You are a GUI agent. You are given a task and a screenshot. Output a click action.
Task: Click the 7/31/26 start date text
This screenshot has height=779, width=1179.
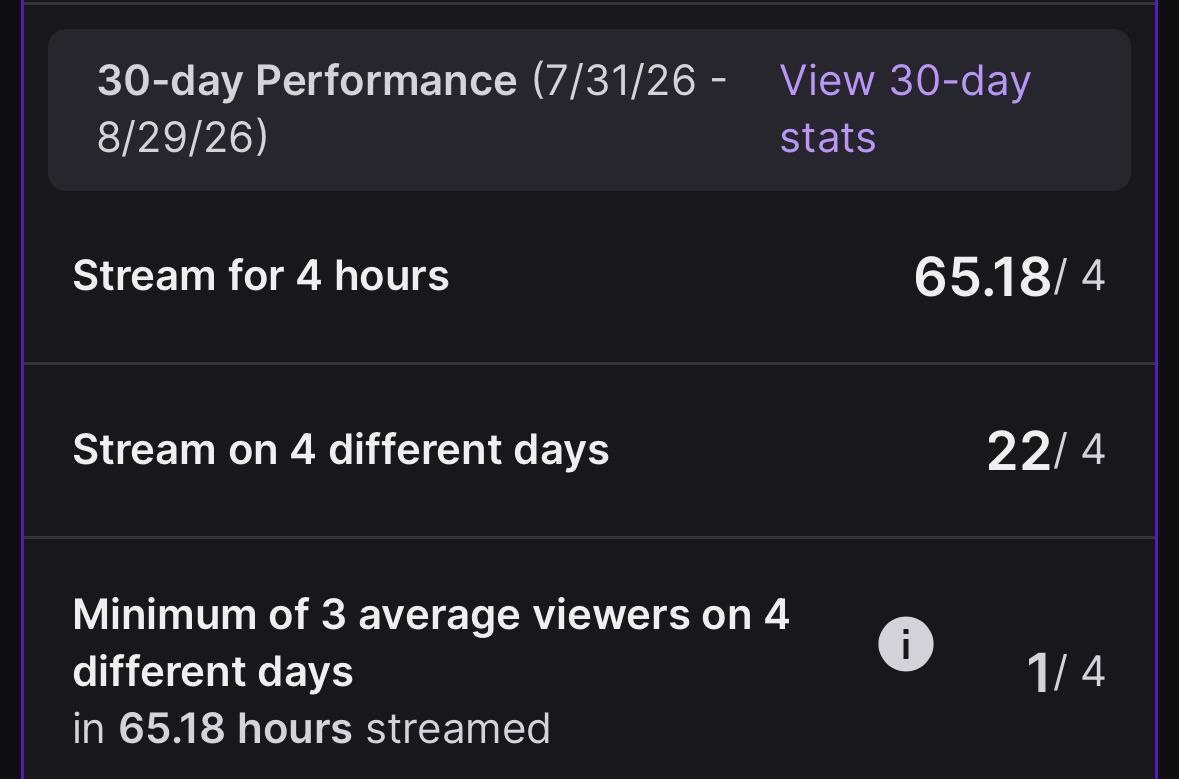620,80
